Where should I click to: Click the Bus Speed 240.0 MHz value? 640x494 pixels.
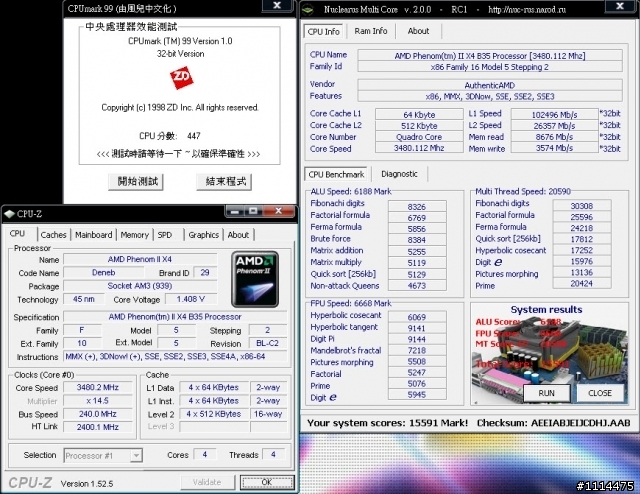coord(98,414)
